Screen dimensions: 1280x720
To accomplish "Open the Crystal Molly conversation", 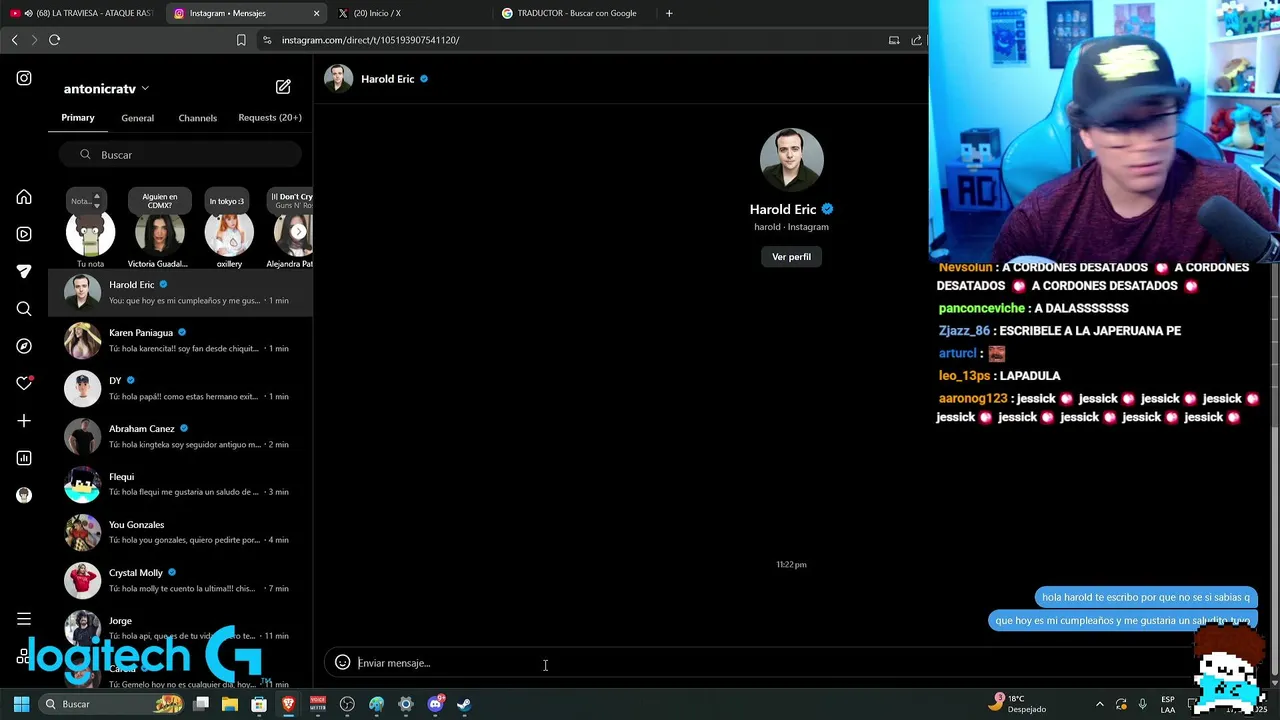I will click(180, 580).
